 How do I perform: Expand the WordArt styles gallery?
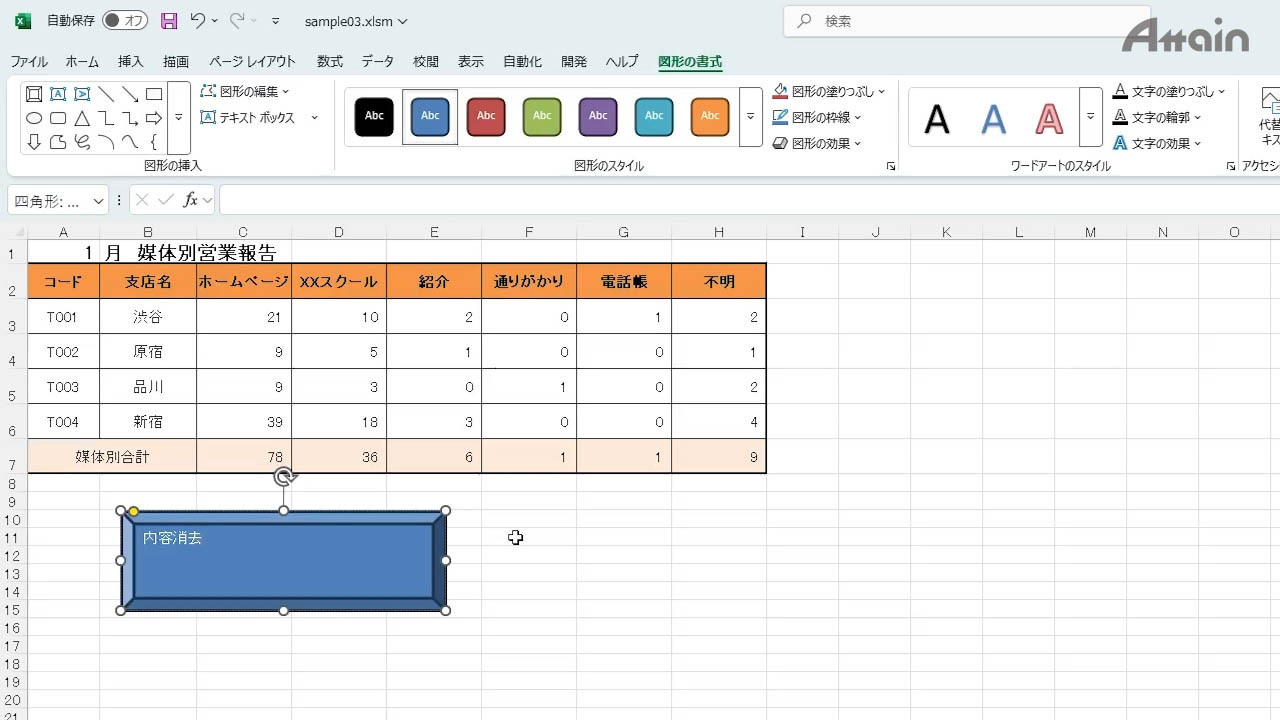1090,117
